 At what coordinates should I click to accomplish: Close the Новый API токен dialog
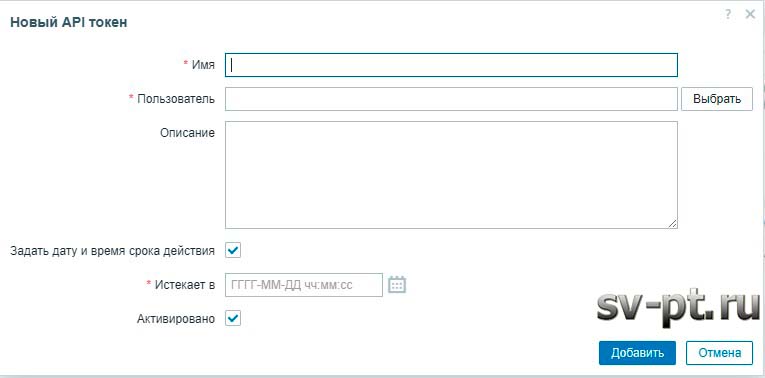(x=750, y=15)
